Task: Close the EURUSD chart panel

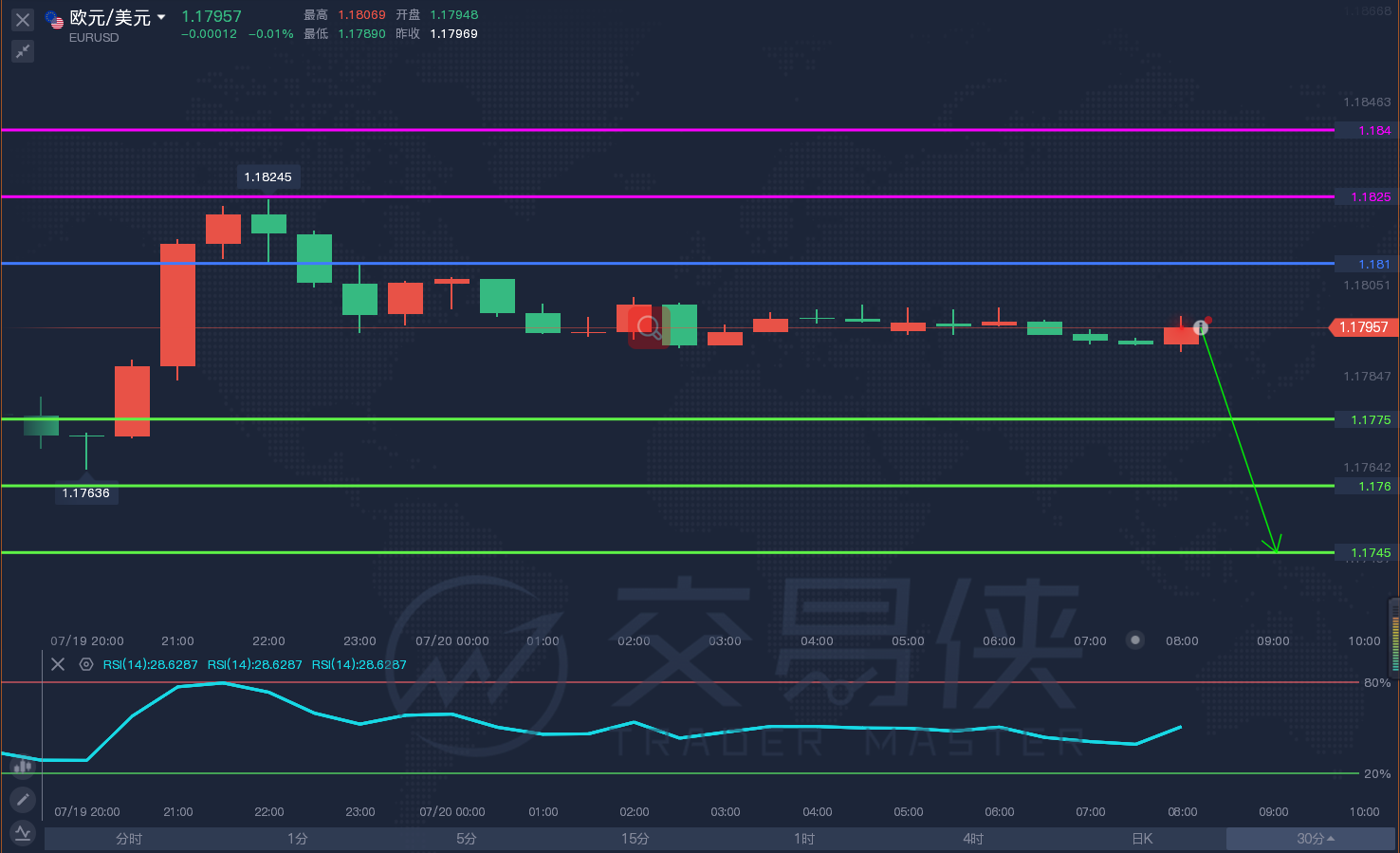Action: click(x=23, y=19)
